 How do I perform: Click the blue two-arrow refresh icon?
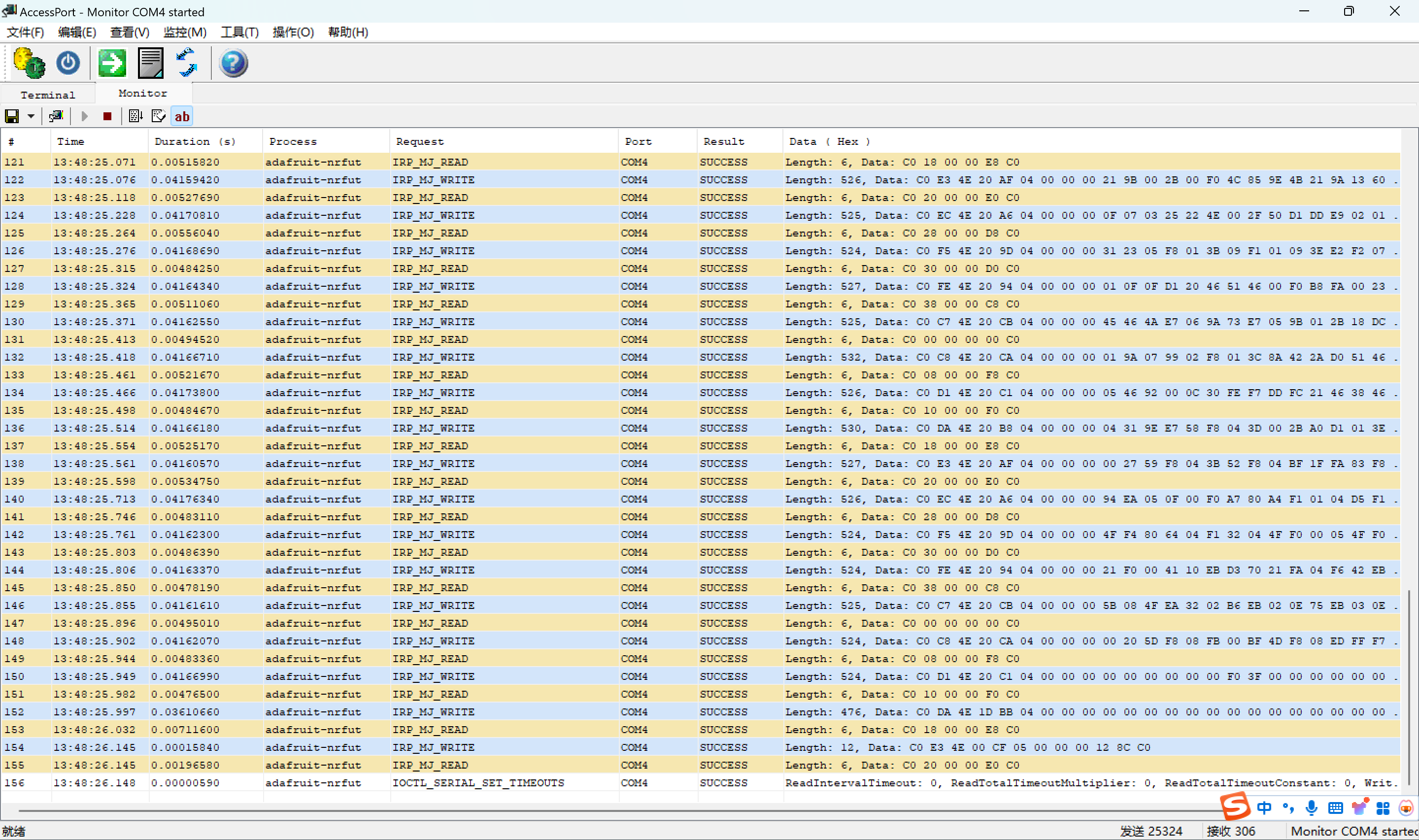(187, 63)
